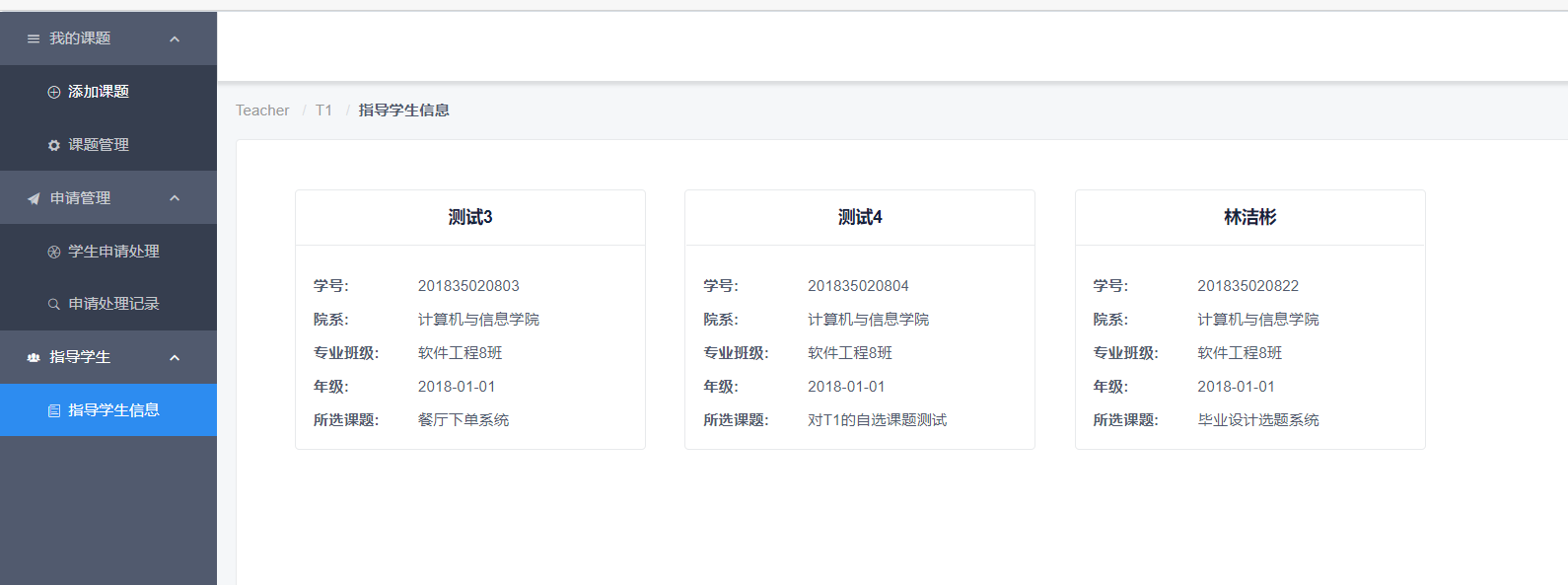Viewport: 1568px width, 585px height.
Task: Click 2018-01-01 in 林洁彬 card
Action: pyautogui.click(x=1236, y=387)
